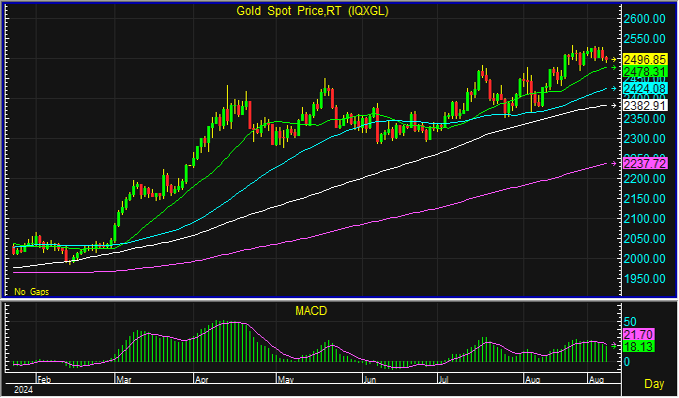The width and height of the screenshot is (679, 398).
Task: Click the Jun marker on time axis
Action: pyautogui.click(x=370, y=380)
